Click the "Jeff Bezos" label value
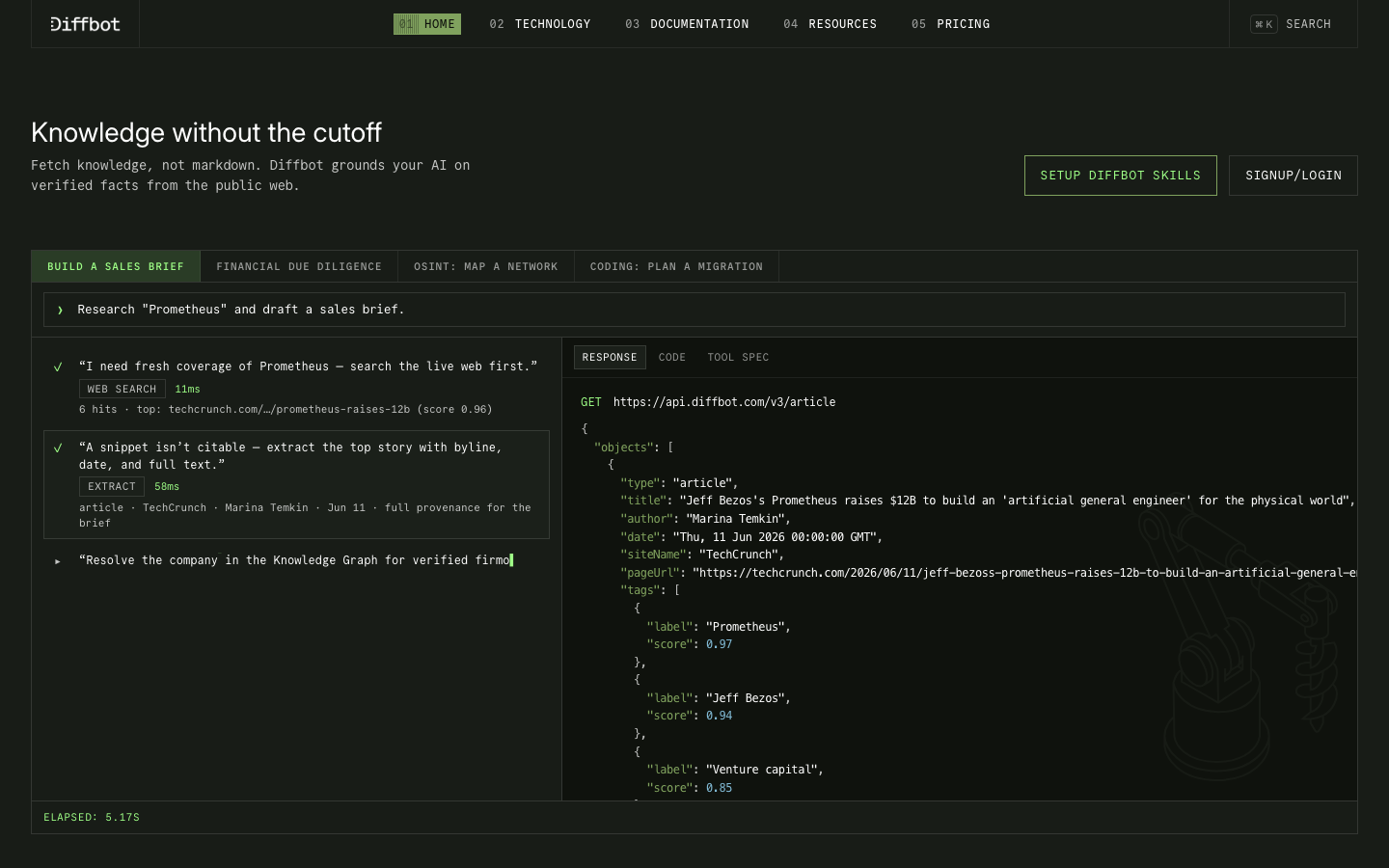The image size is (1389, 868). coord(748,698)
